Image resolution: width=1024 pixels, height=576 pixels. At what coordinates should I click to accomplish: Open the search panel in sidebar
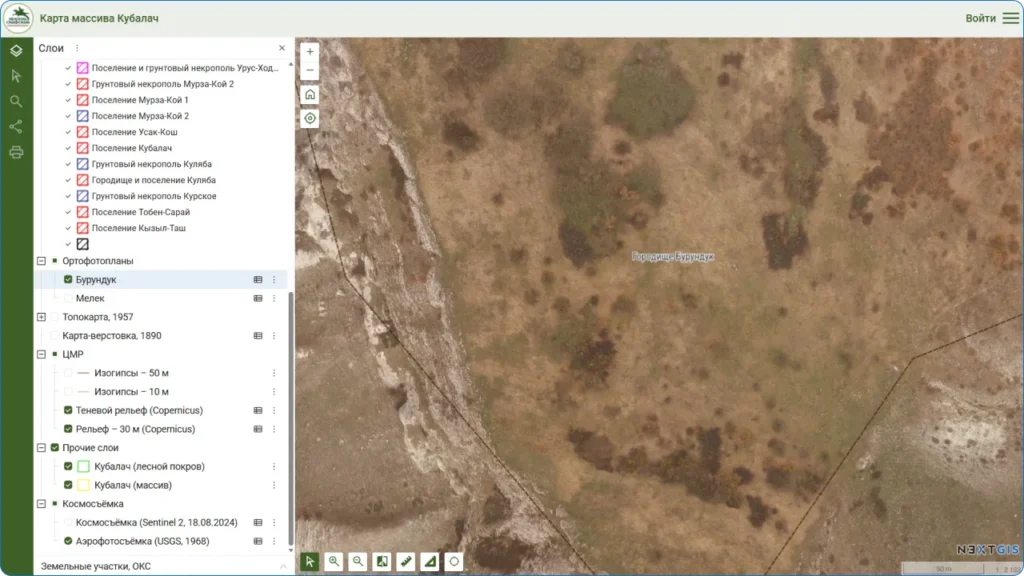(x=16, y=101)
